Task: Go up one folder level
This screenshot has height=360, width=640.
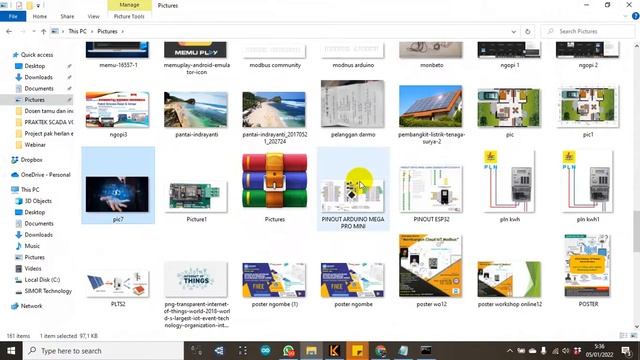Action: [x=44, y=31]
